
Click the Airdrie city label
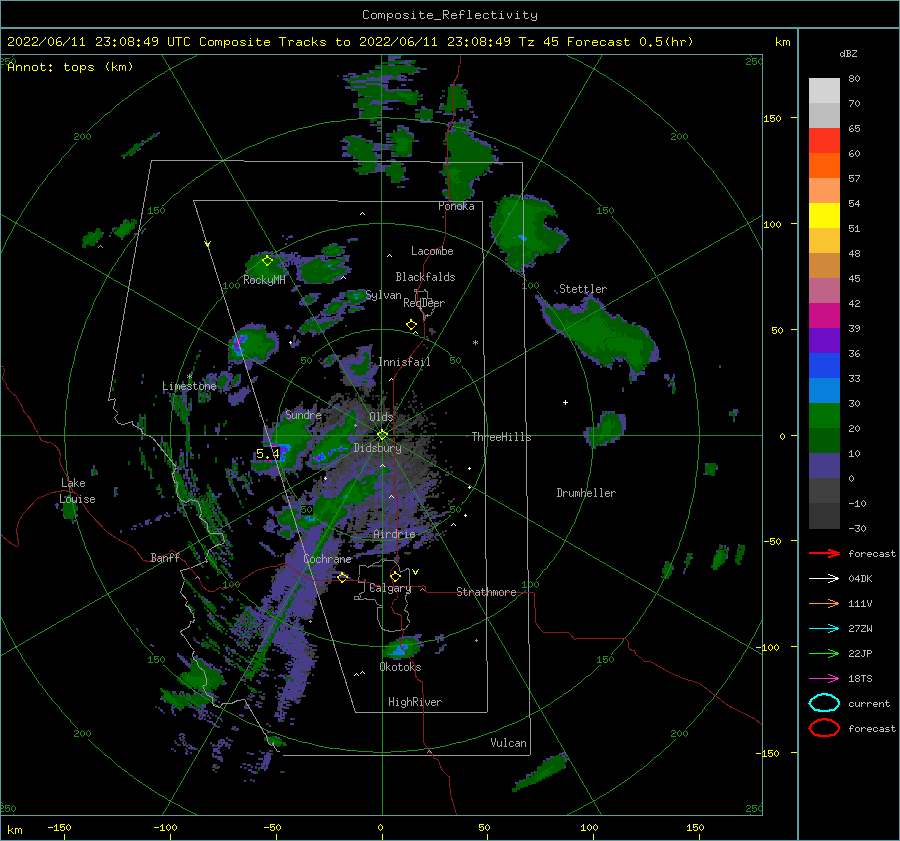pos(394,534)
